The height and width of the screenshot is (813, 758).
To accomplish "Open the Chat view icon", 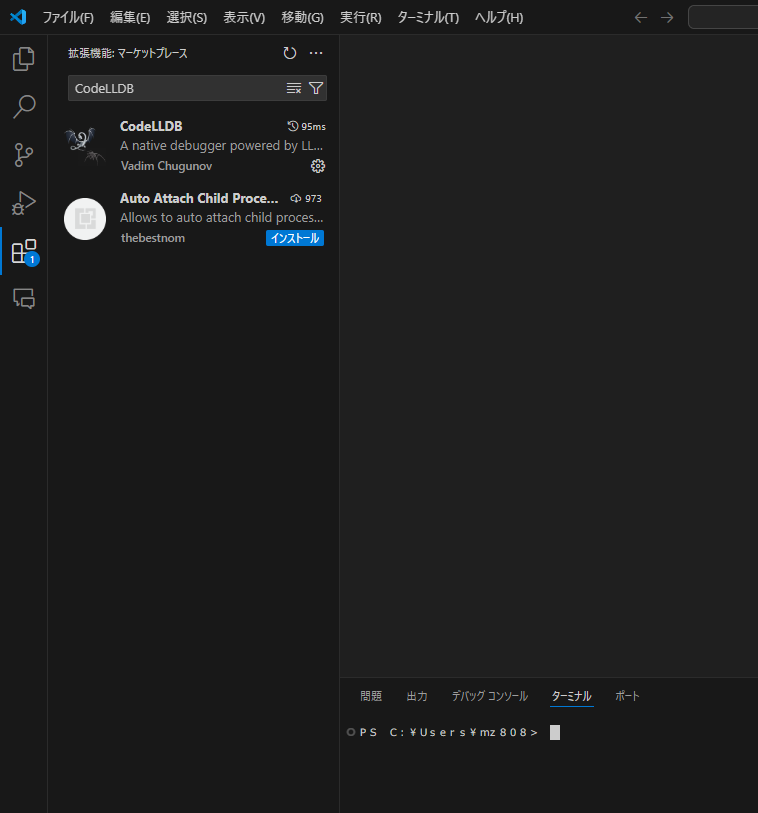I will coord(24,299).
